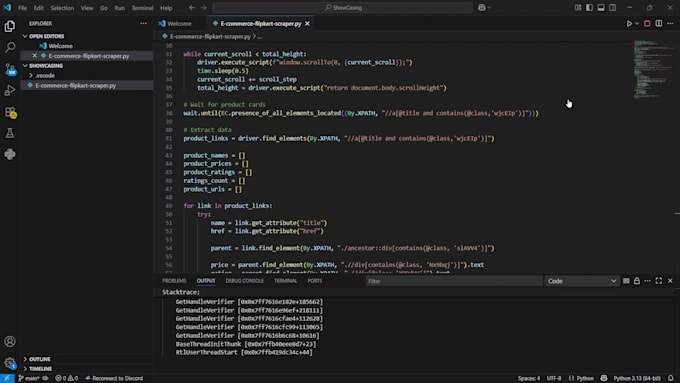Open the Source Control view
Screen dimensions: 680x383
(x=10, y=69)
